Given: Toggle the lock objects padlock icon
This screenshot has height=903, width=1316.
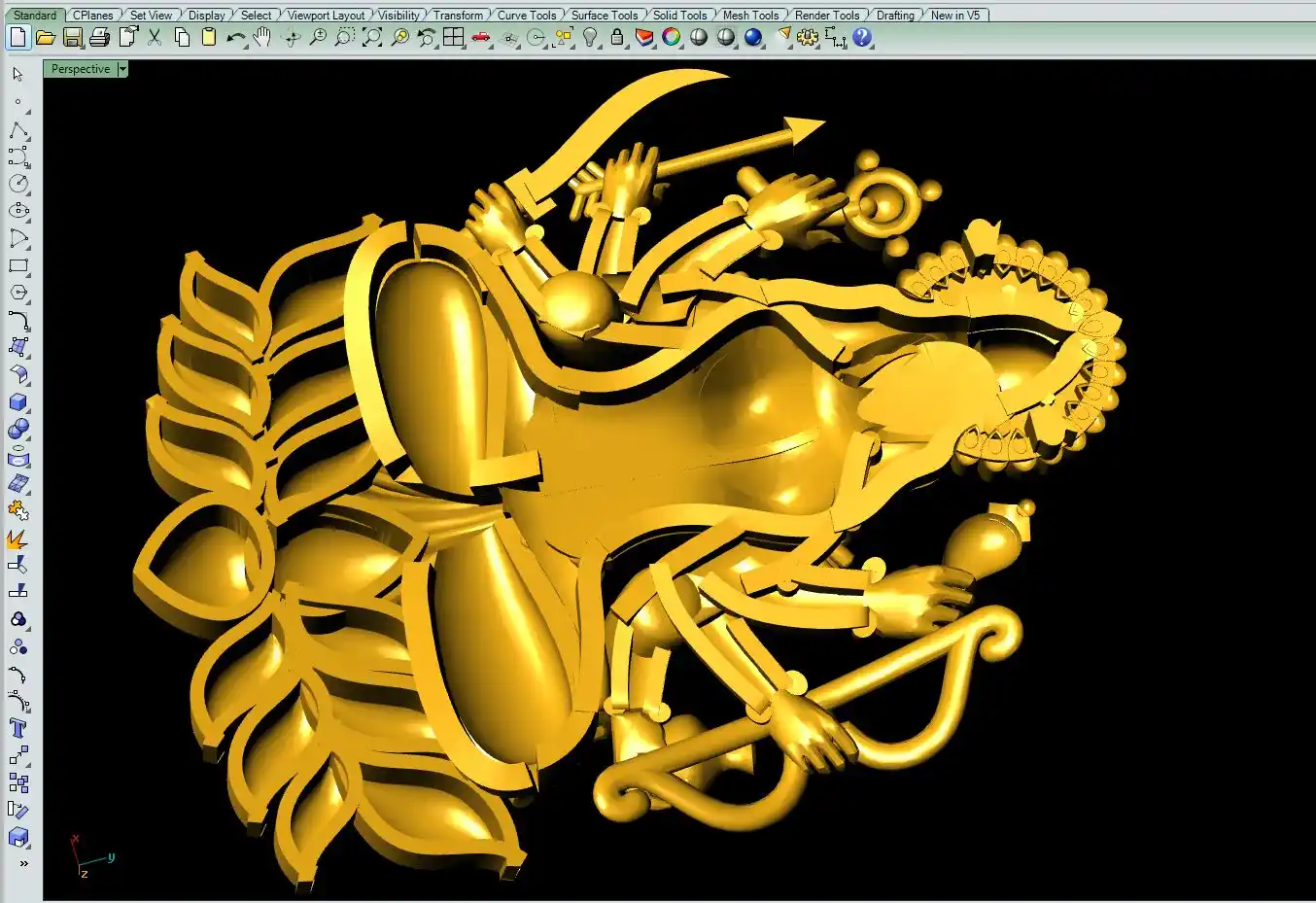Looking at the screenshot, I should [x=617, y=38].
